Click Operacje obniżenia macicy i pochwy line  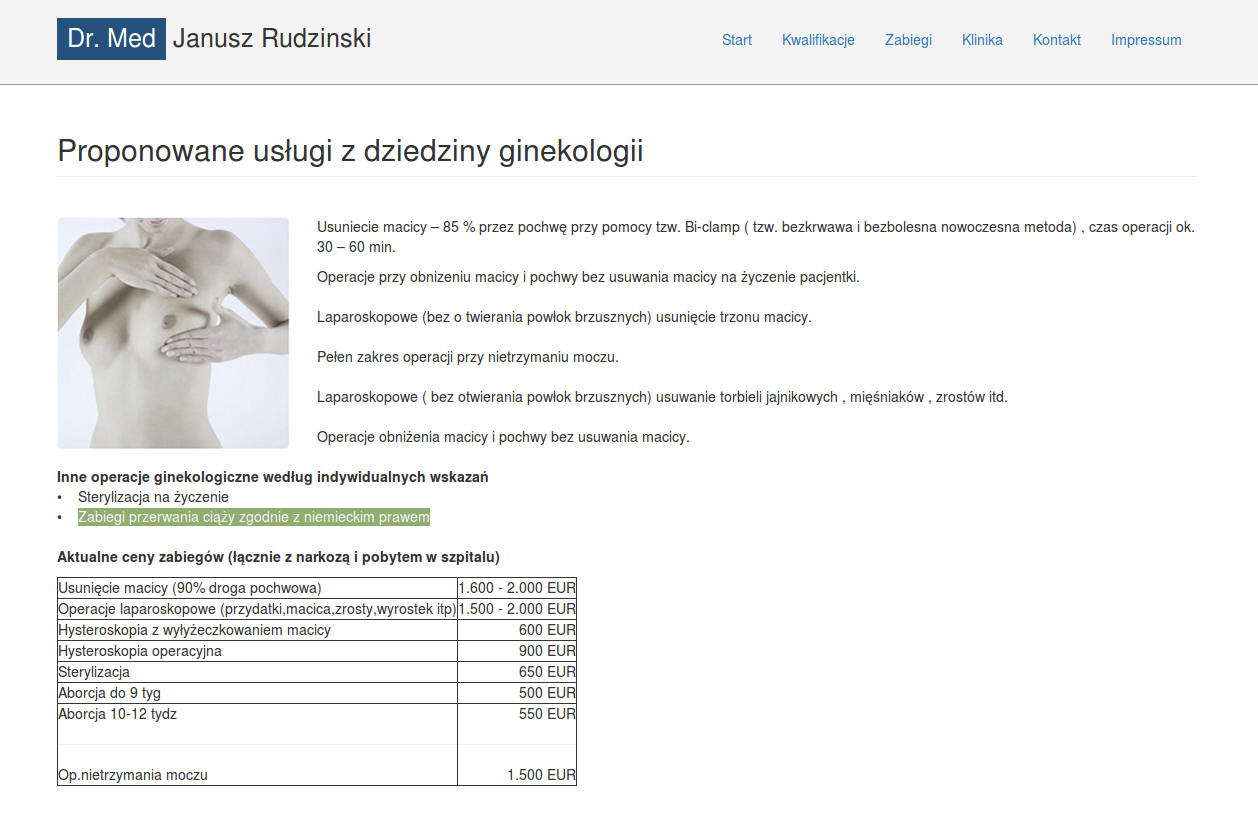(x=503, y=437)
